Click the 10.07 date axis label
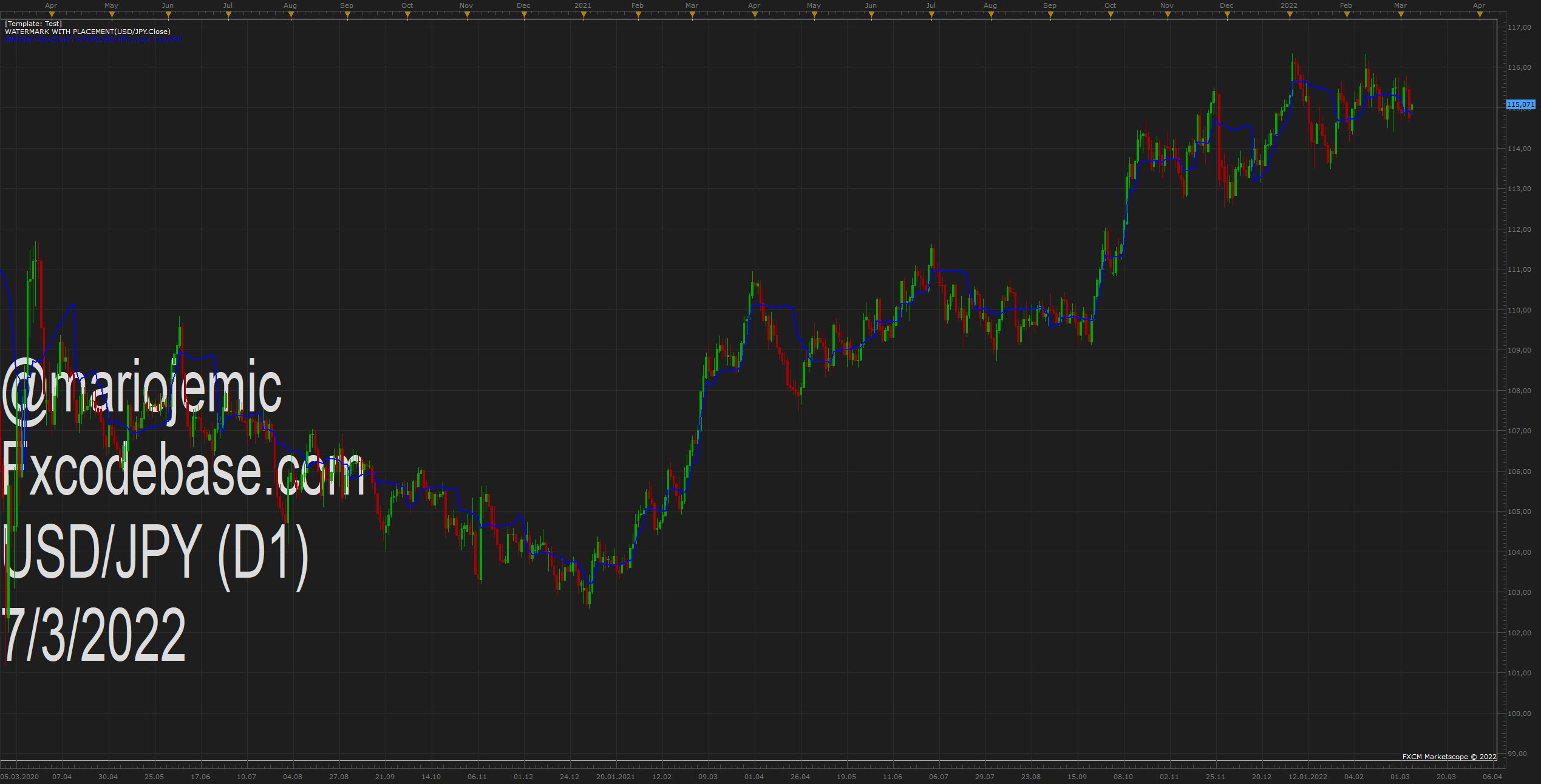 (x=247, y=777)
